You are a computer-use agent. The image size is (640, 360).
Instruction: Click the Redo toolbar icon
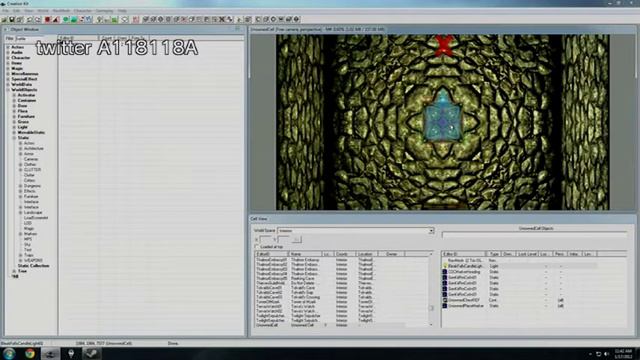tap(38, 19)
